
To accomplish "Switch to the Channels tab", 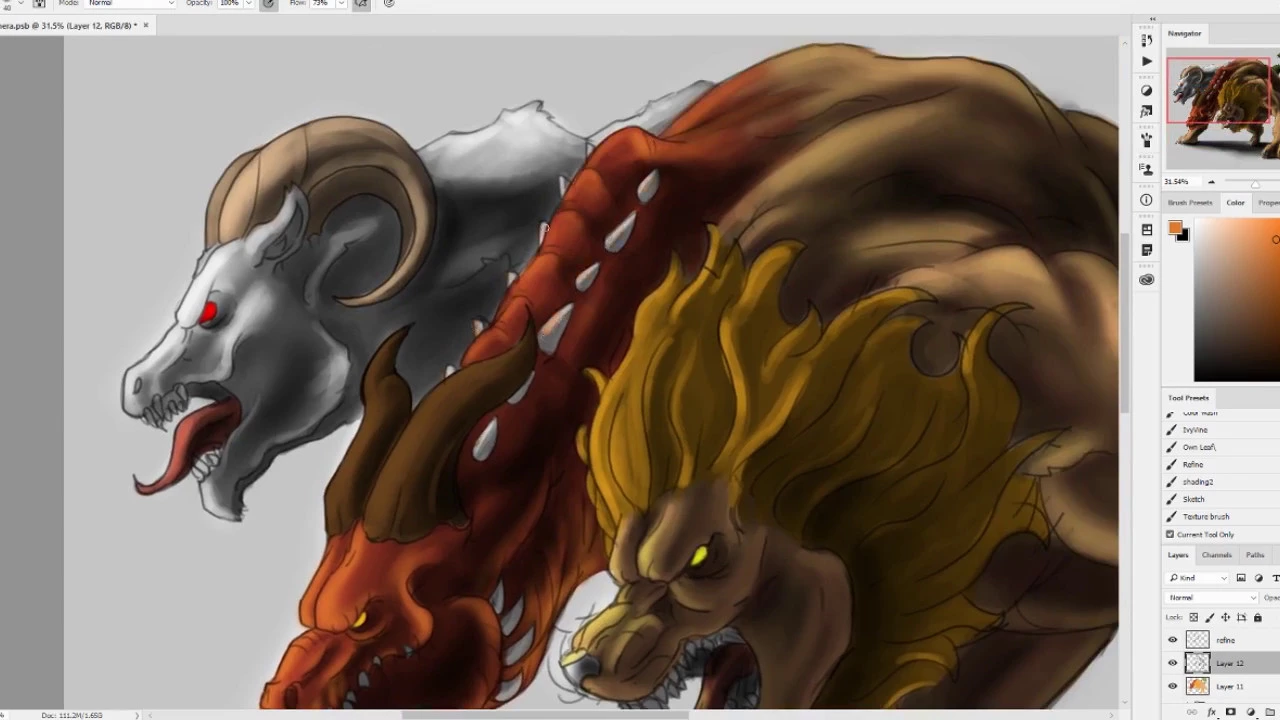I will coord(1217,556).
